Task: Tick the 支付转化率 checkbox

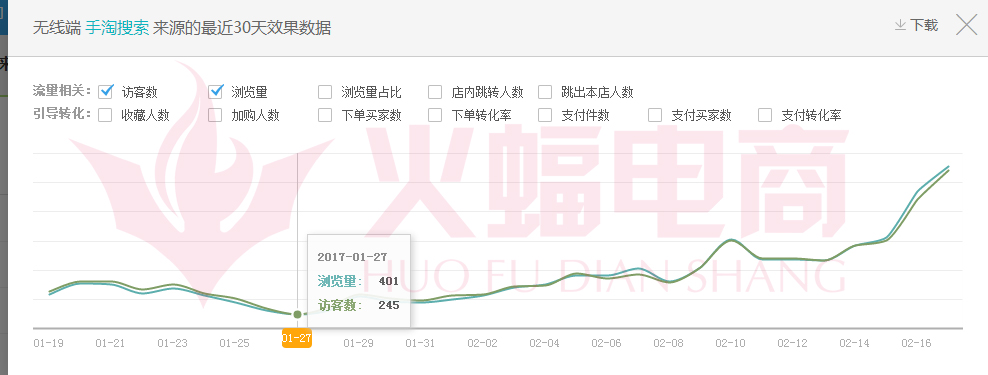Action: click(x=765, y=115)
